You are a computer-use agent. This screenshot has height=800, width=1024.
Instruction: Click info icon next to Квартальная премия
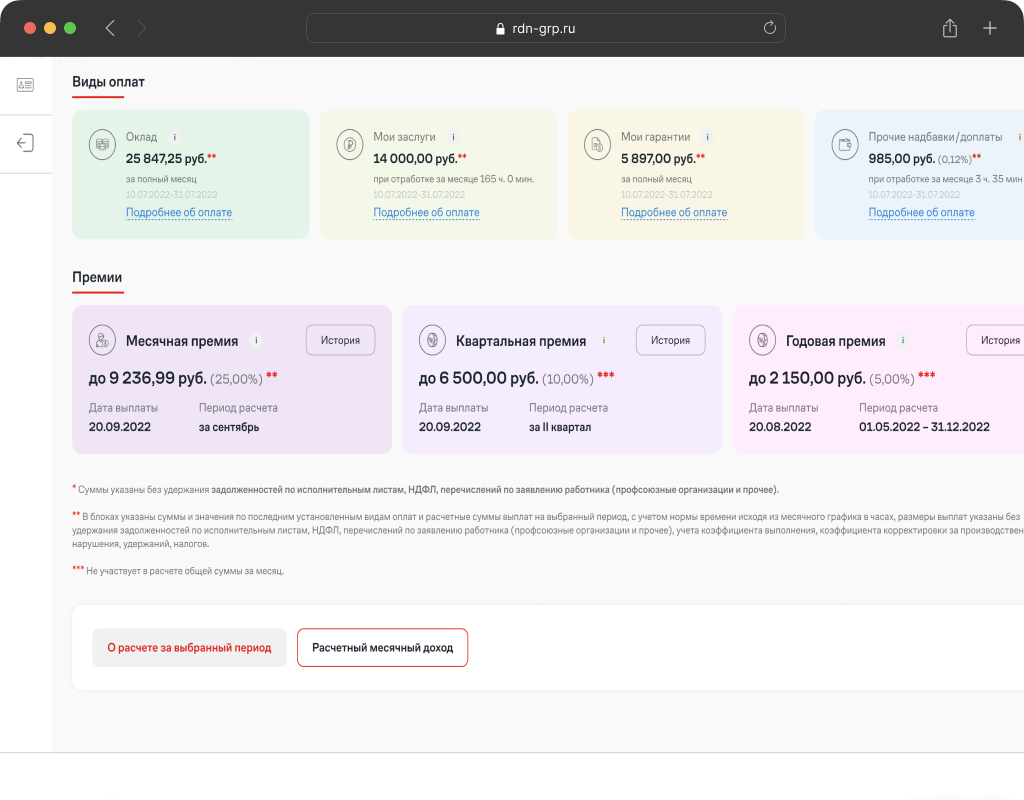(604, 340)
